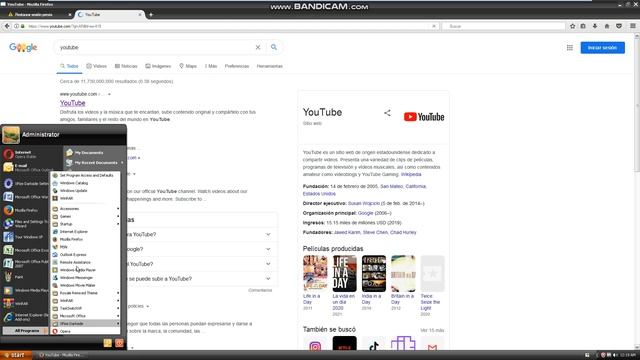
Task: Open the Wikipedia link in knowledge panel
Action: (x=411, y=174)
